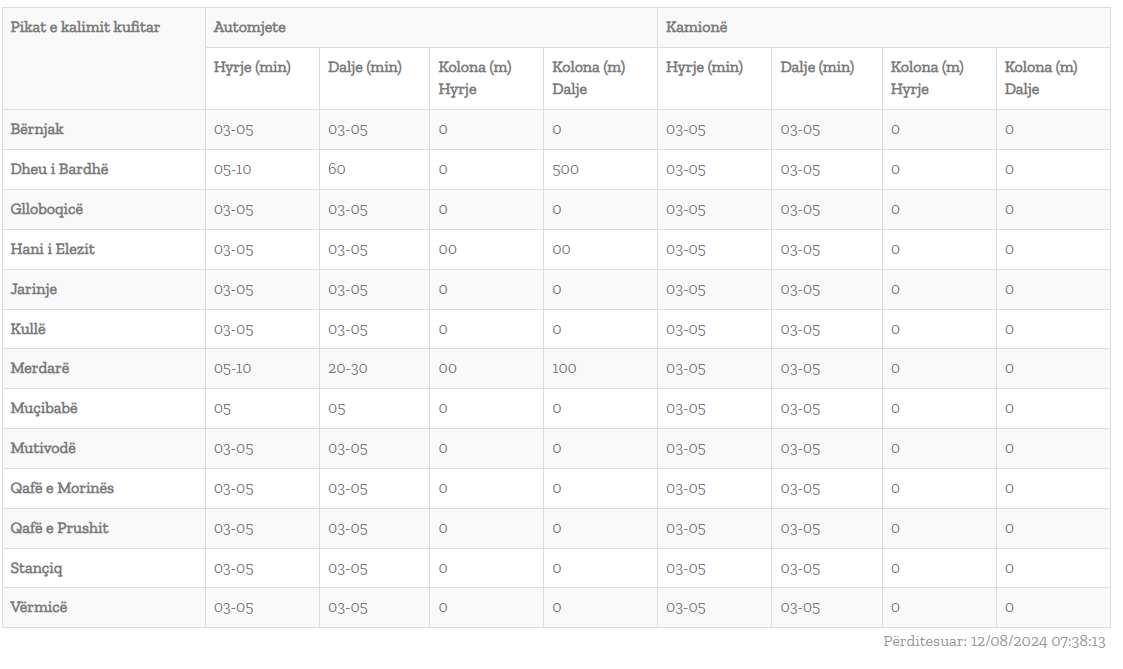Screen dimensions: 1123x669
Task: Click the Hani i Elezit row label
Action: [x=53, y=249]
